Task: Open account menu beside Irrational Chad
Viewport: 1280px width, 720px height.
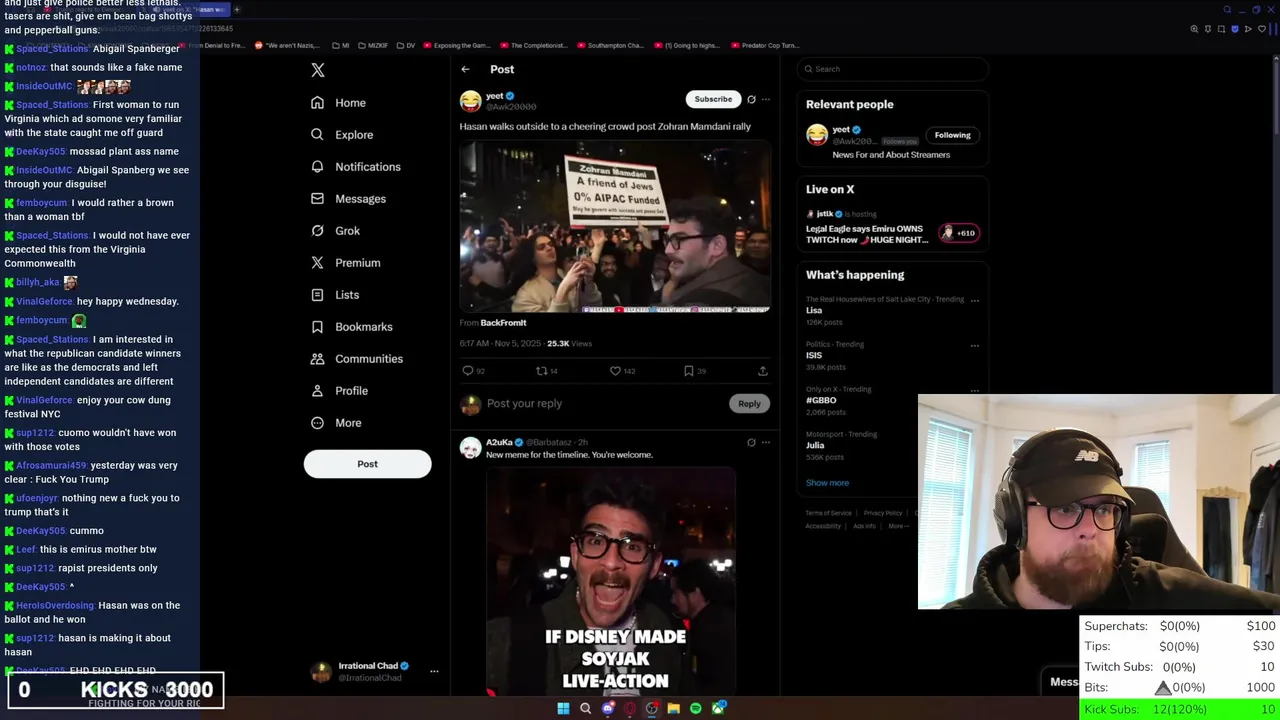Action: (434, 671)
